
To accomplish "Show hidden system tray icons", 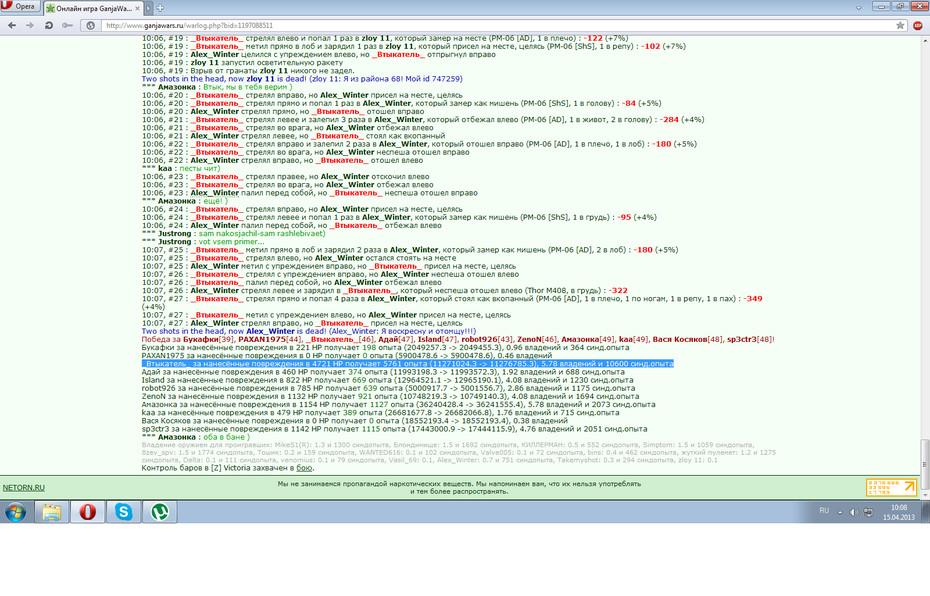I will pyautogui.click(x=840, y=512).
